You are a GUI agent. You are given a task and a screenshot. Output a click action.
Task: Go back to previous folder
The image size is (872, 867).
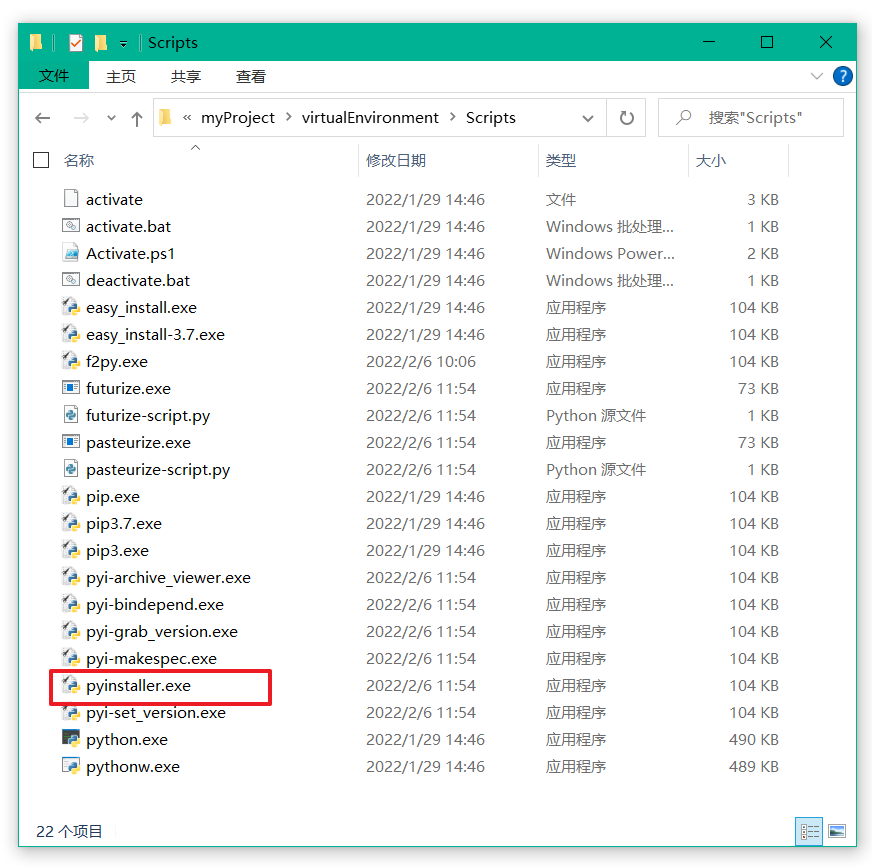pos(43,118)
